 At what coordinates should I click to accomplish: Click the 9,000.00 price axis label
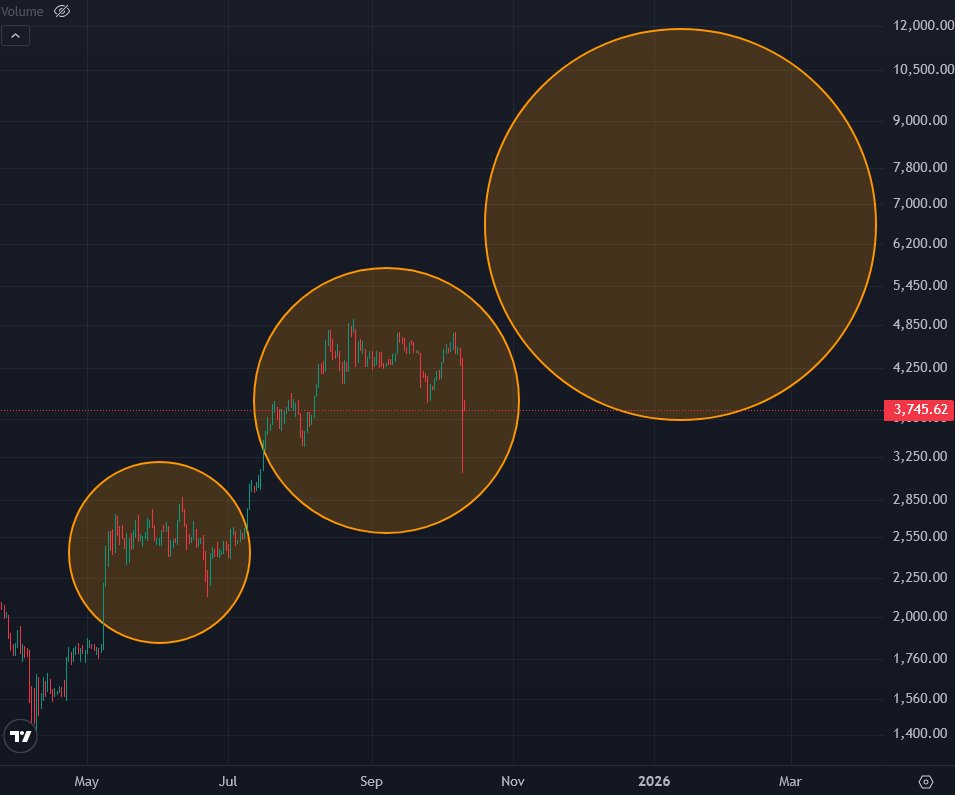click(920, 120)
